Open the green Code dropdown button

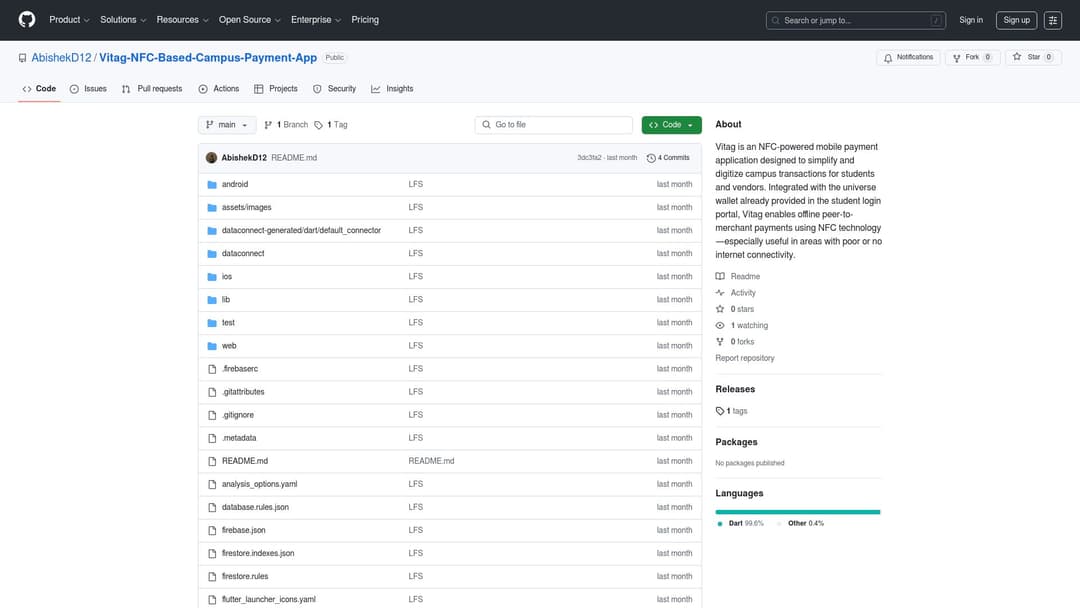672,125
